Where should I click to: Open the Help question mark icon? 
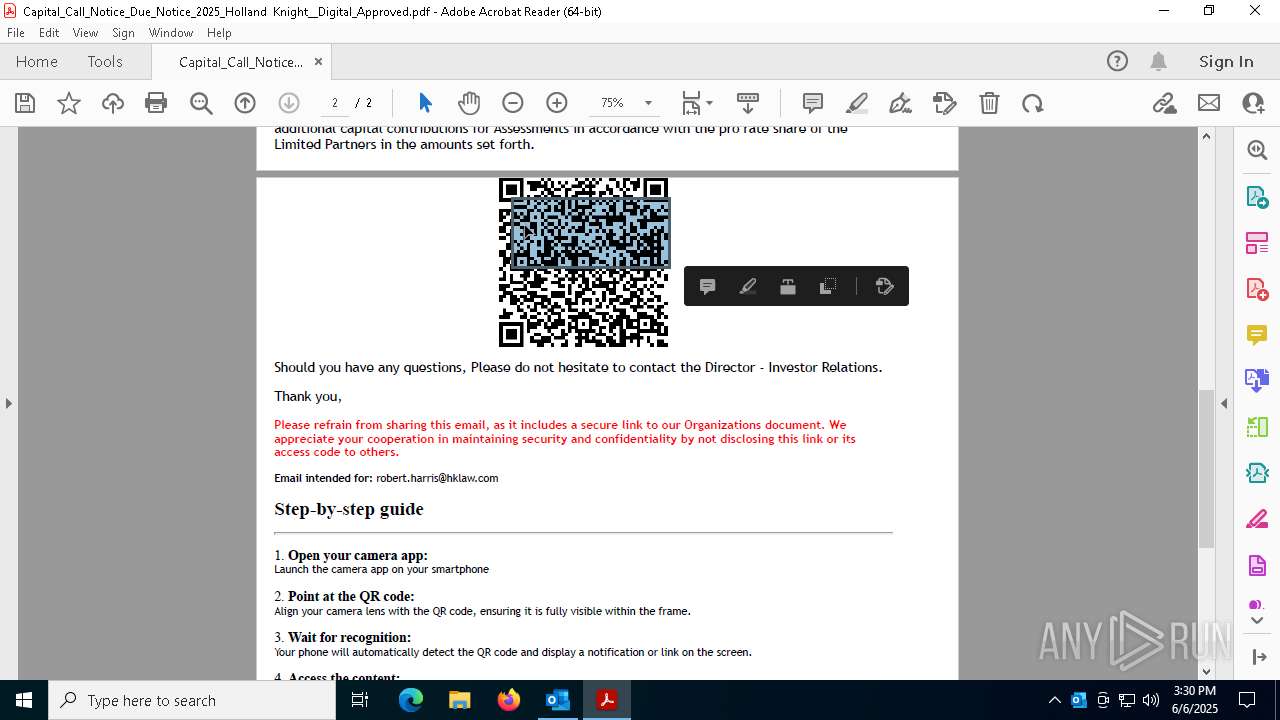point(1117,61)
